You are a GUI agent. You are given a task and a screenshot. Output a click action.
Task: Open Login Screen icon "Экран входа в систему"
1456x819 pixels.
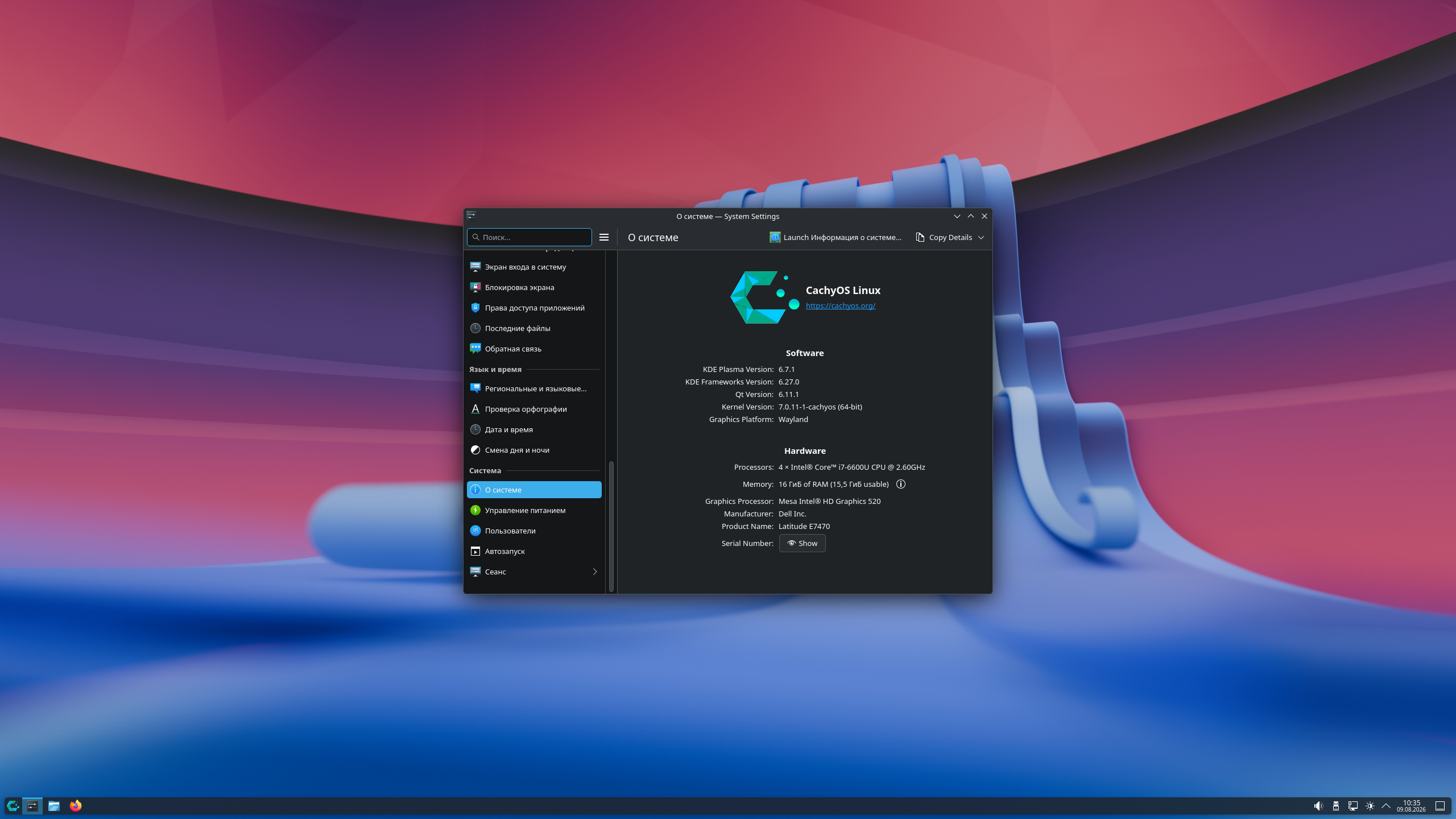534,267
